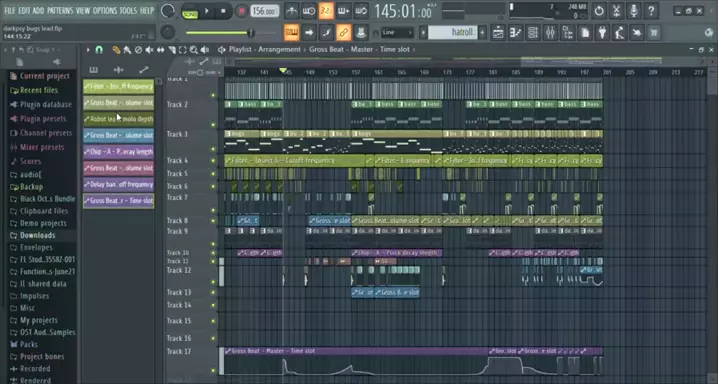Select the Delete tool in playlist
This screenshot has width=718, height=384.
(x=138, y=50)
